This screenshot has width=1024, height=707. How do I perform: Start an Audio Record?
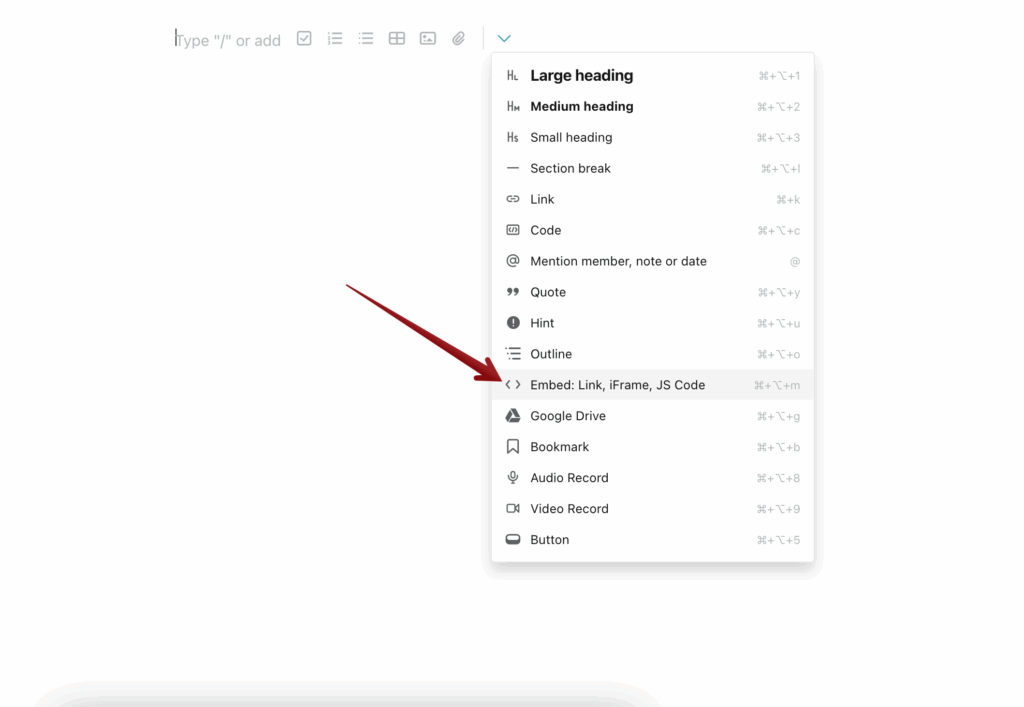coord(569,478)
